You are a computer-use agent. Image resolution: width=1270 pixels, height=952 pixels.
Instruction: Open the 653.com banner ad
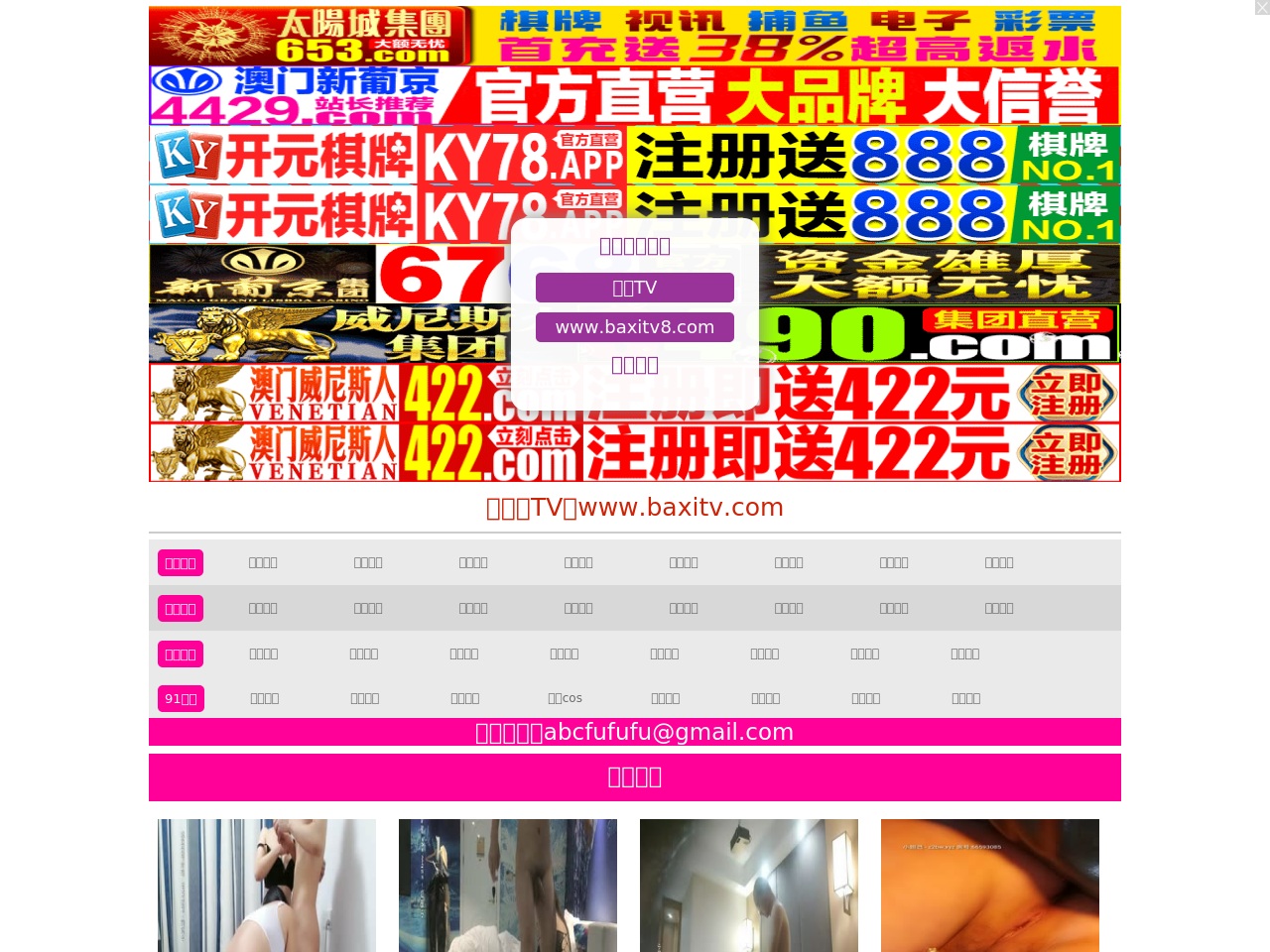pyautogui.click(x=635, y=36)
